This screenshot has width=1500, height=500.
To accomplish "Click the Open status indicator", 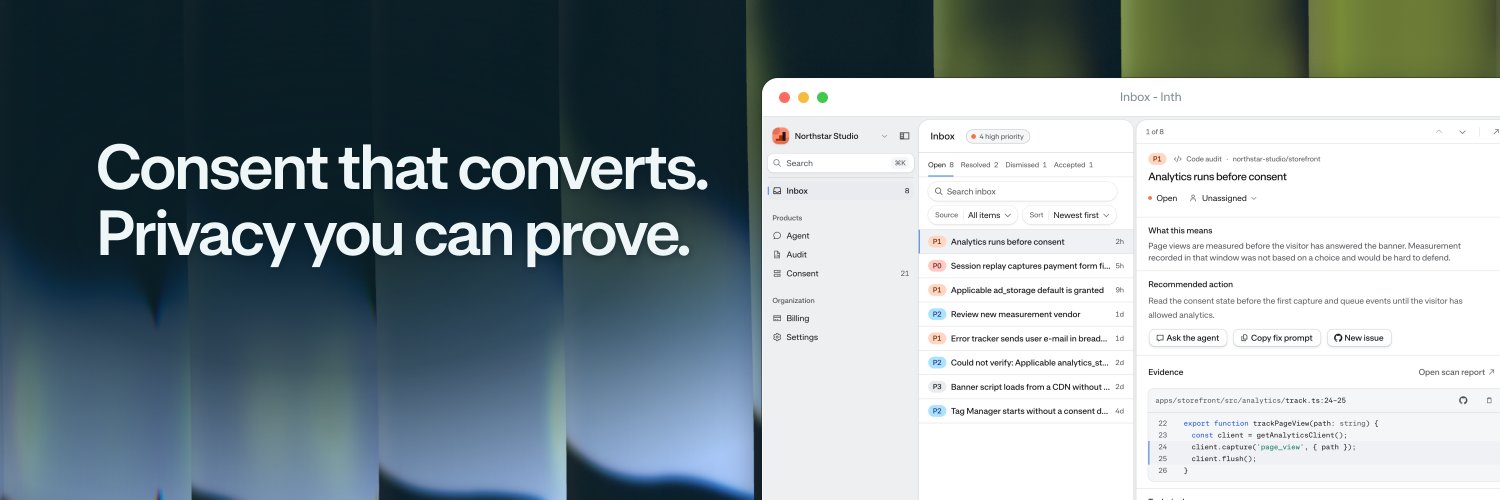I will pos(1163,198).
